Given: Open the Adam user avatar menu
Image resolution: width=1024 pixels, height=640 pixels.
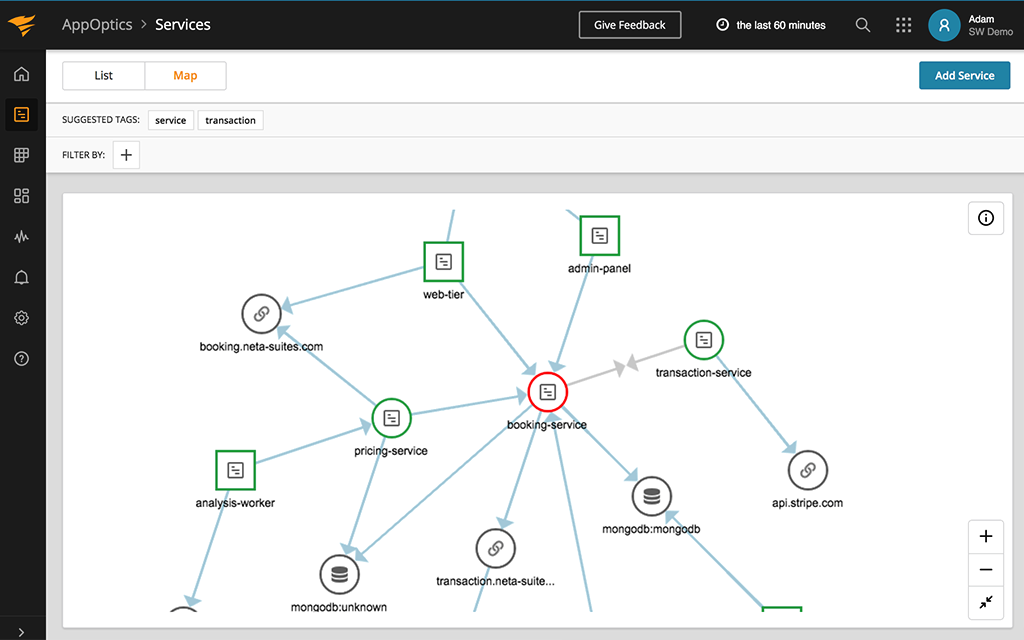Looking at the screenshot, I should pyautogui.click(x=944, y=25).
